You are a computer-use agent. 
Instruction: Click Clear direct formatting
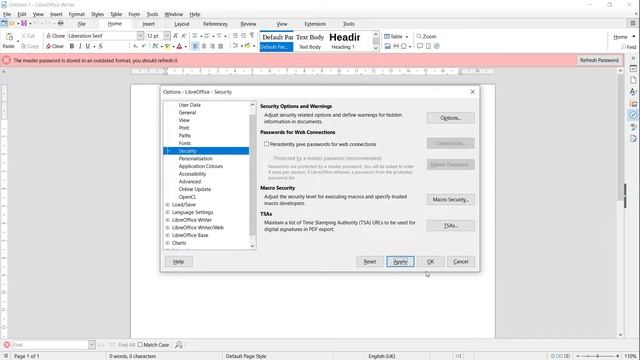(x=55, y=46)
